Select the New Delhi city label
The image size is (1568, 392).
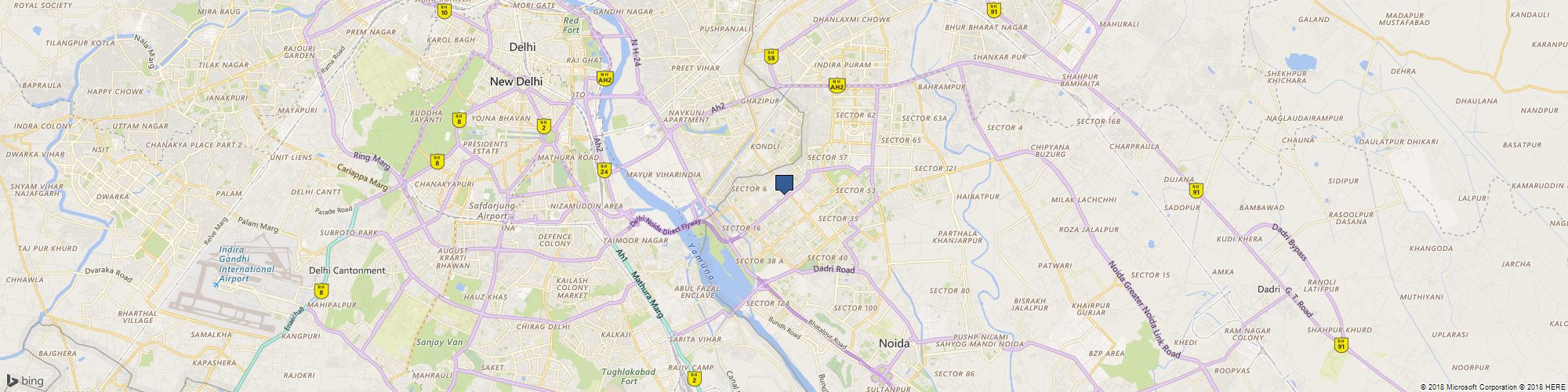[516, 82]
